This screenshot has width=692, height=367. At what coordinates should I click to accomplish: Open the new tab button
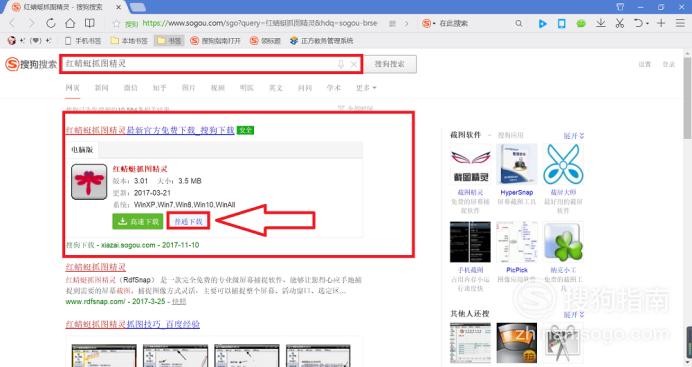click(138, 7)
